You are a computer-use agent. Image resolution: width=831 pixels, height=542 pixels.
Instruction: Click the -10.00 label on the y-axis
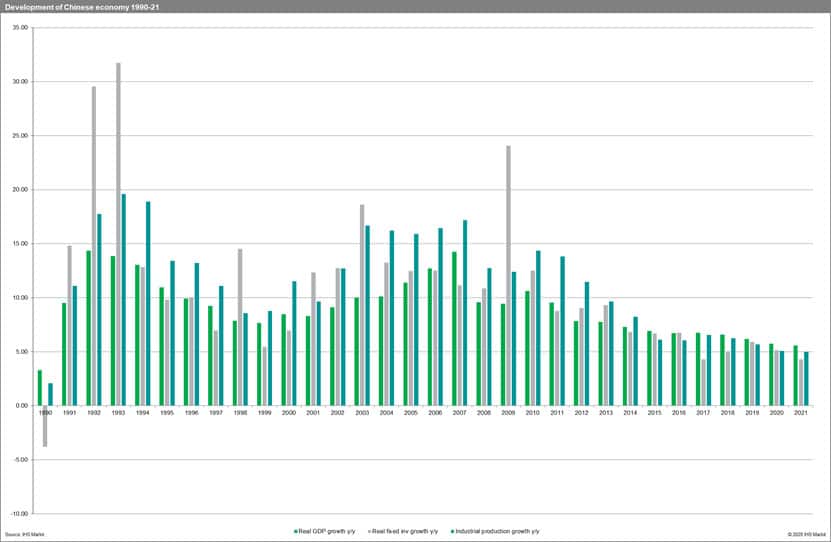click(x=19, y=514)
